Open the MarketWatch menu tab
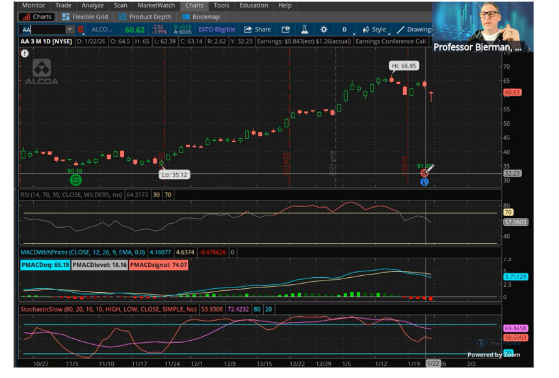 click(156, 5)
